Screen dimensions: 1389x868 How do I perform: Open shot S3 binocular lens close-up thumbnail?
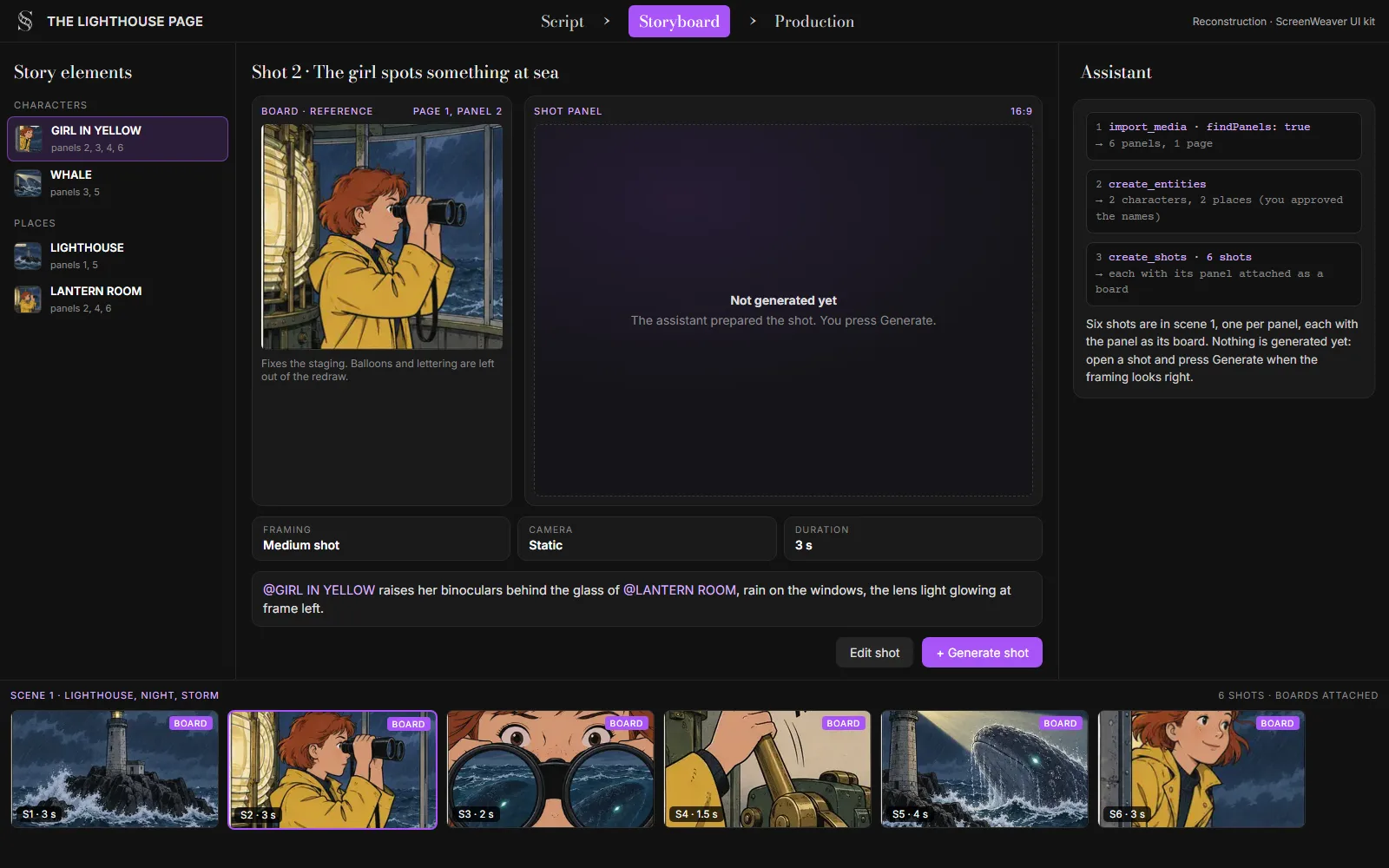[550, 769]
